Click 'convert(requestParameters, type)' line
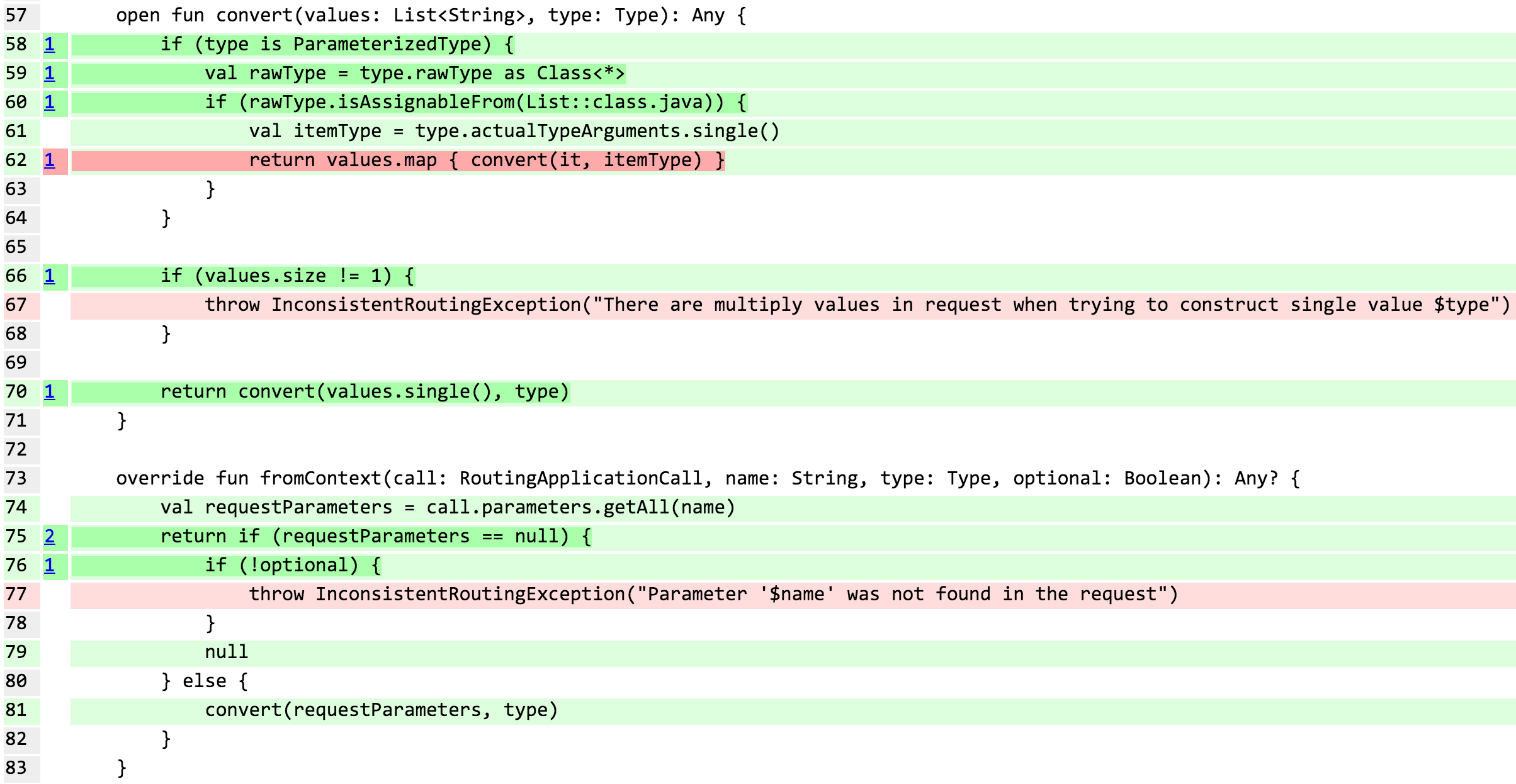The image size is (1516, 784). point(382,710)
